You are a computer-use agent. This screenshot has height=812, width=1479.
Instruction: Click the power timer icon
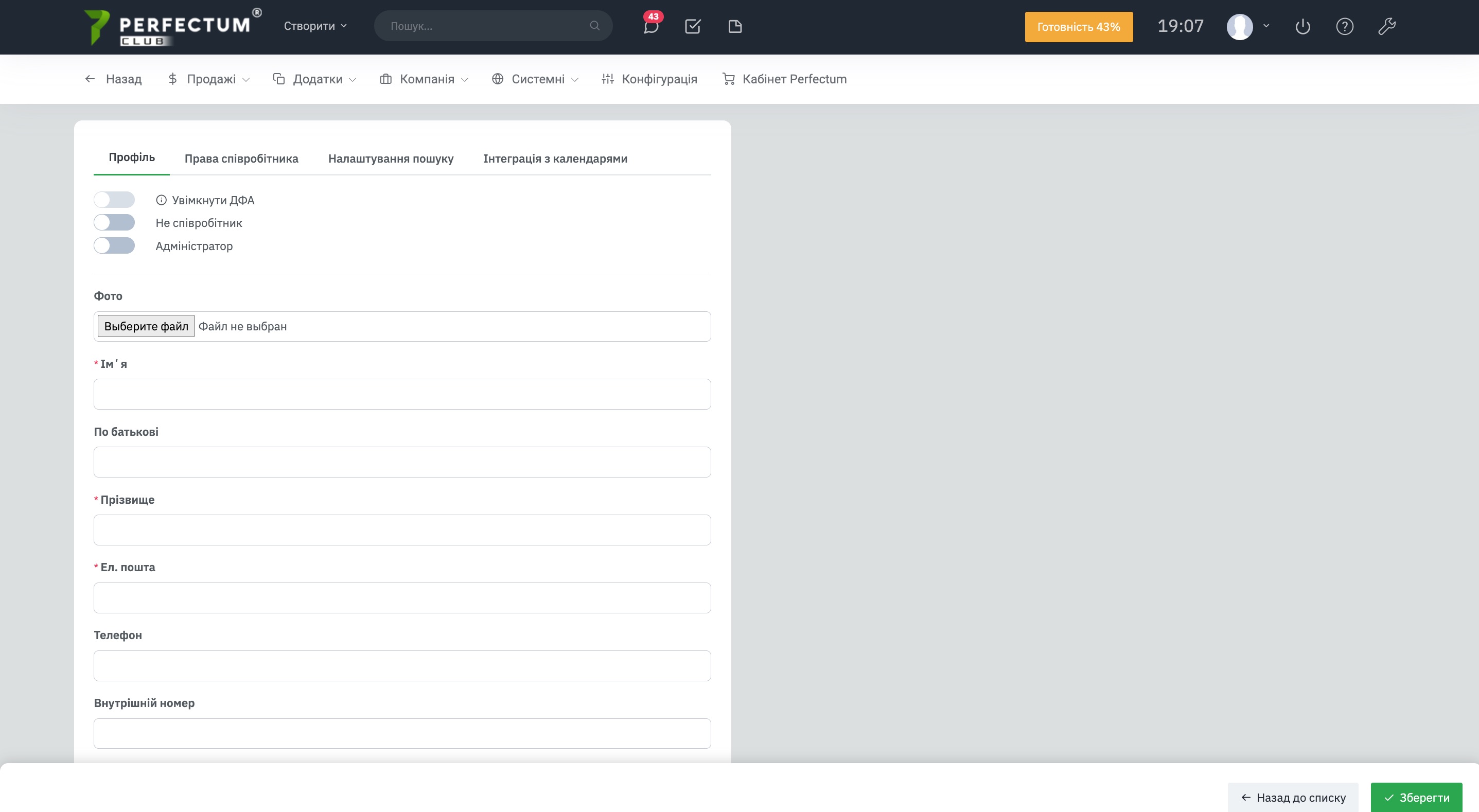tap(1302, 26)
